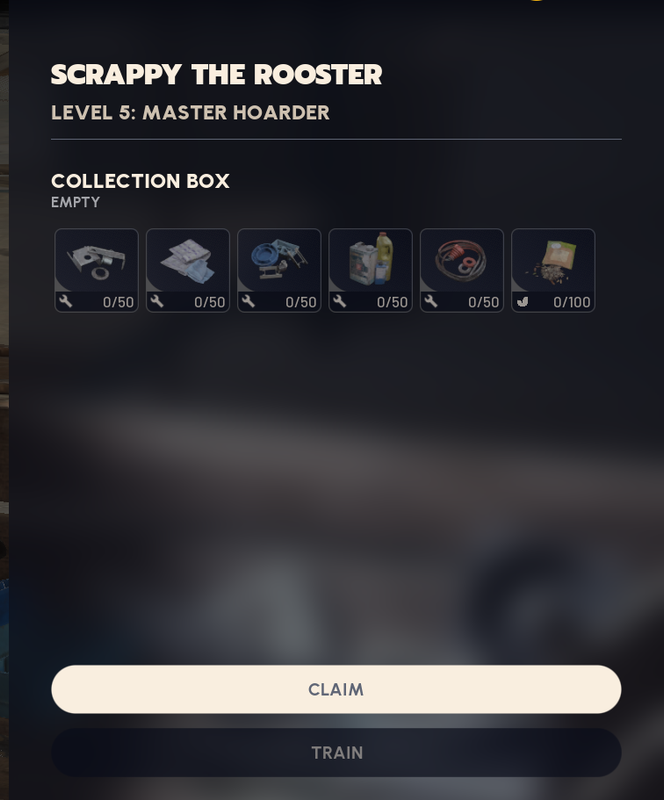The image size is (664, 800).
Task: Select the red coiled rubber parts item
Action: point(462,270)
